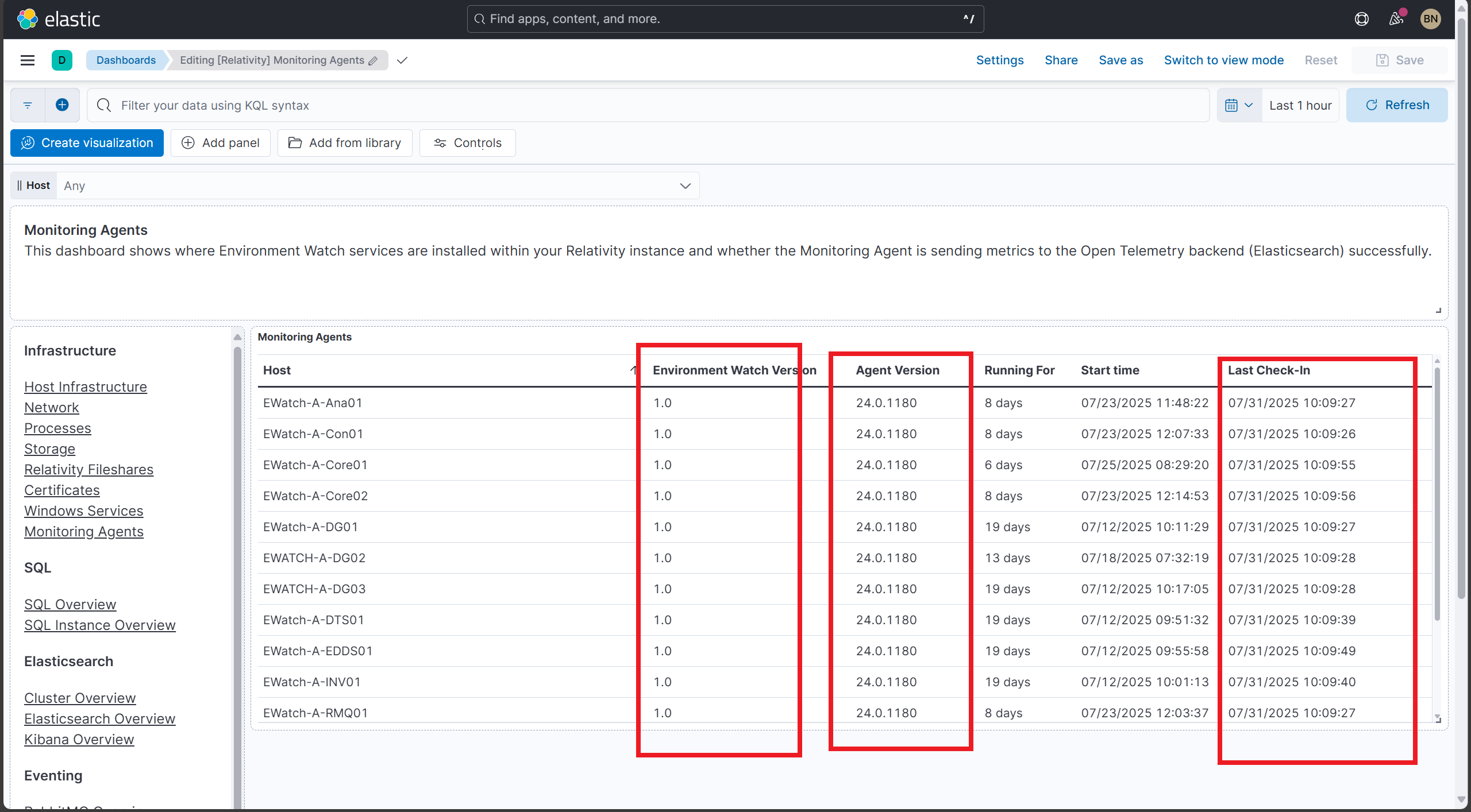Open the 'Last 1 hour' time range picker
This screenshot has width=1471, height=812.
pos(1300,105)
